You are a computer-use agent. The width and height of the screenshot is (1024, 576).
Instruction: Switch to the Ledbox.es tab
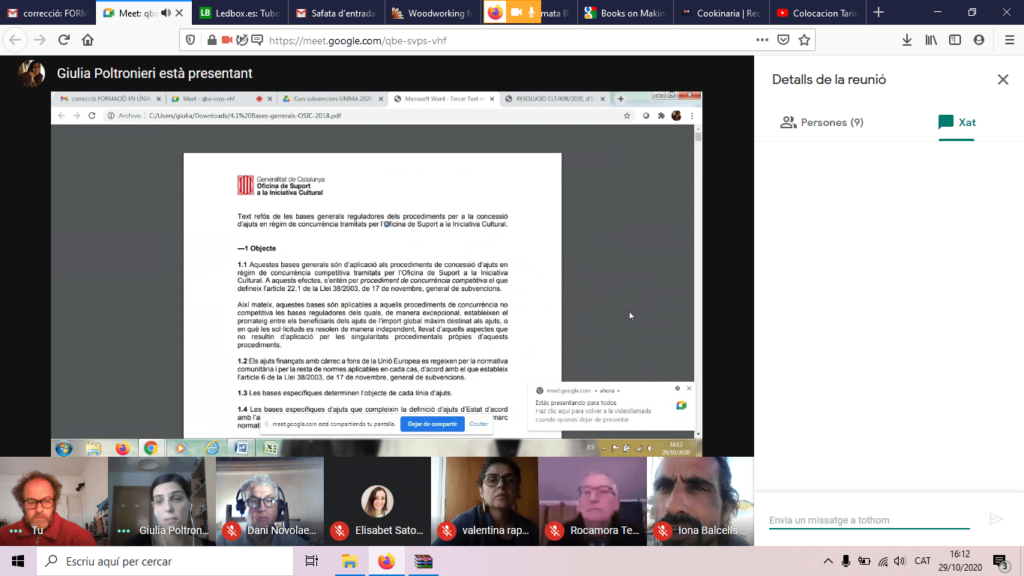239,12
